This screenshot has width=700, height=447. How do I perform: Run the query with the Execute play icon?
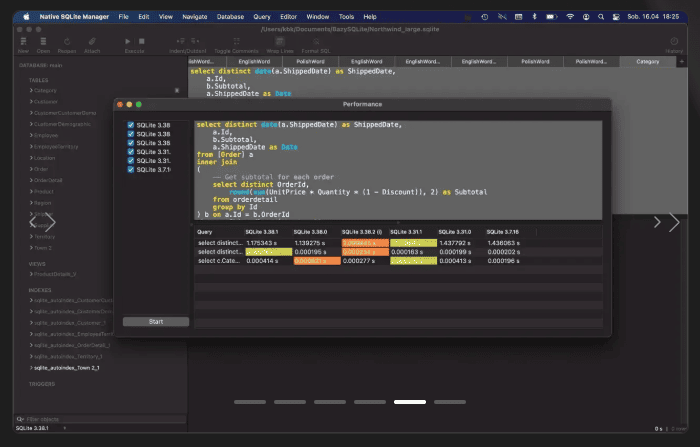[128, 42]
